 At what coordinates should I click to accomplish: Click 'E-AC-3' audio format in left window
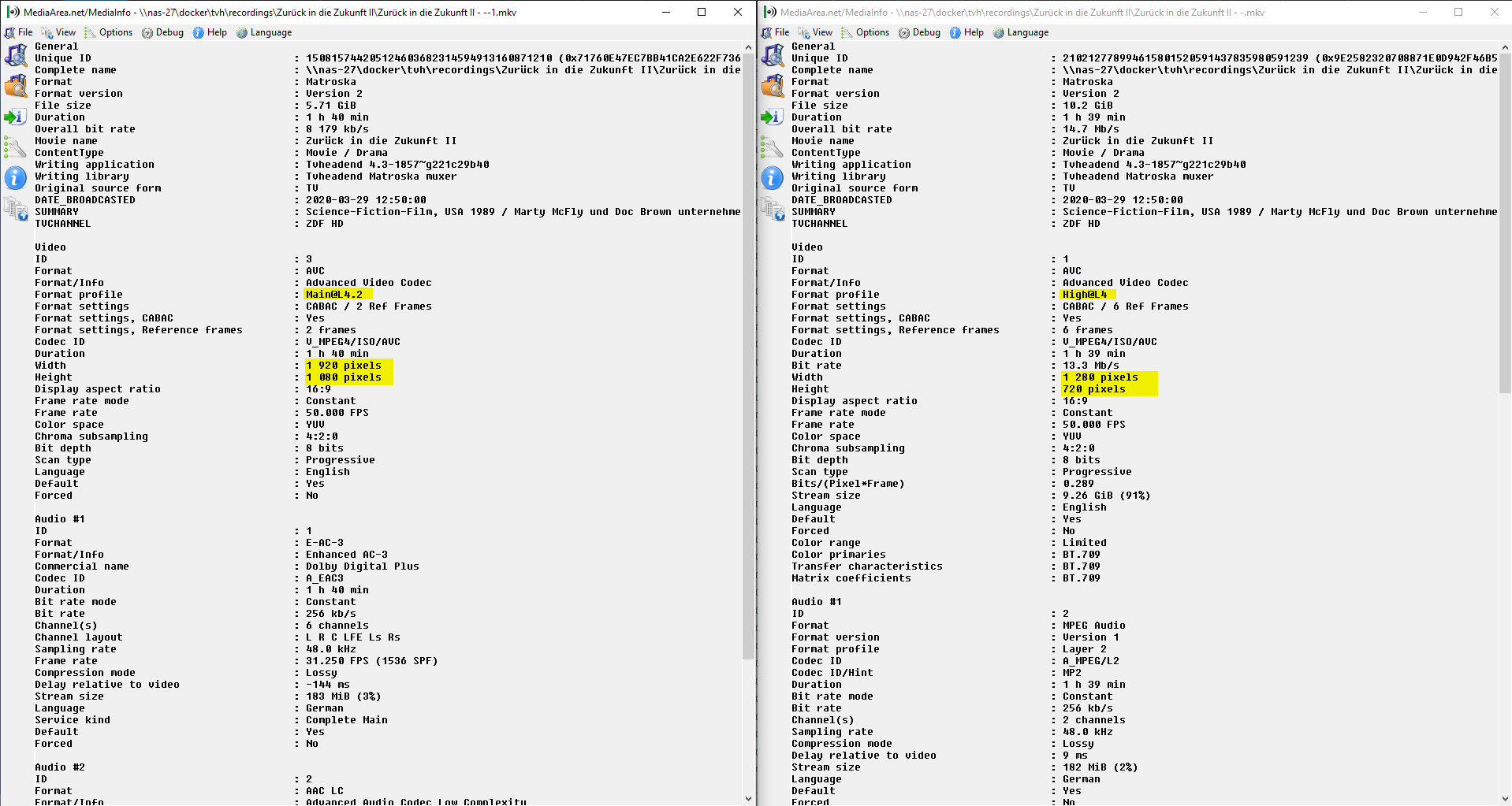[x=325, y=543]
